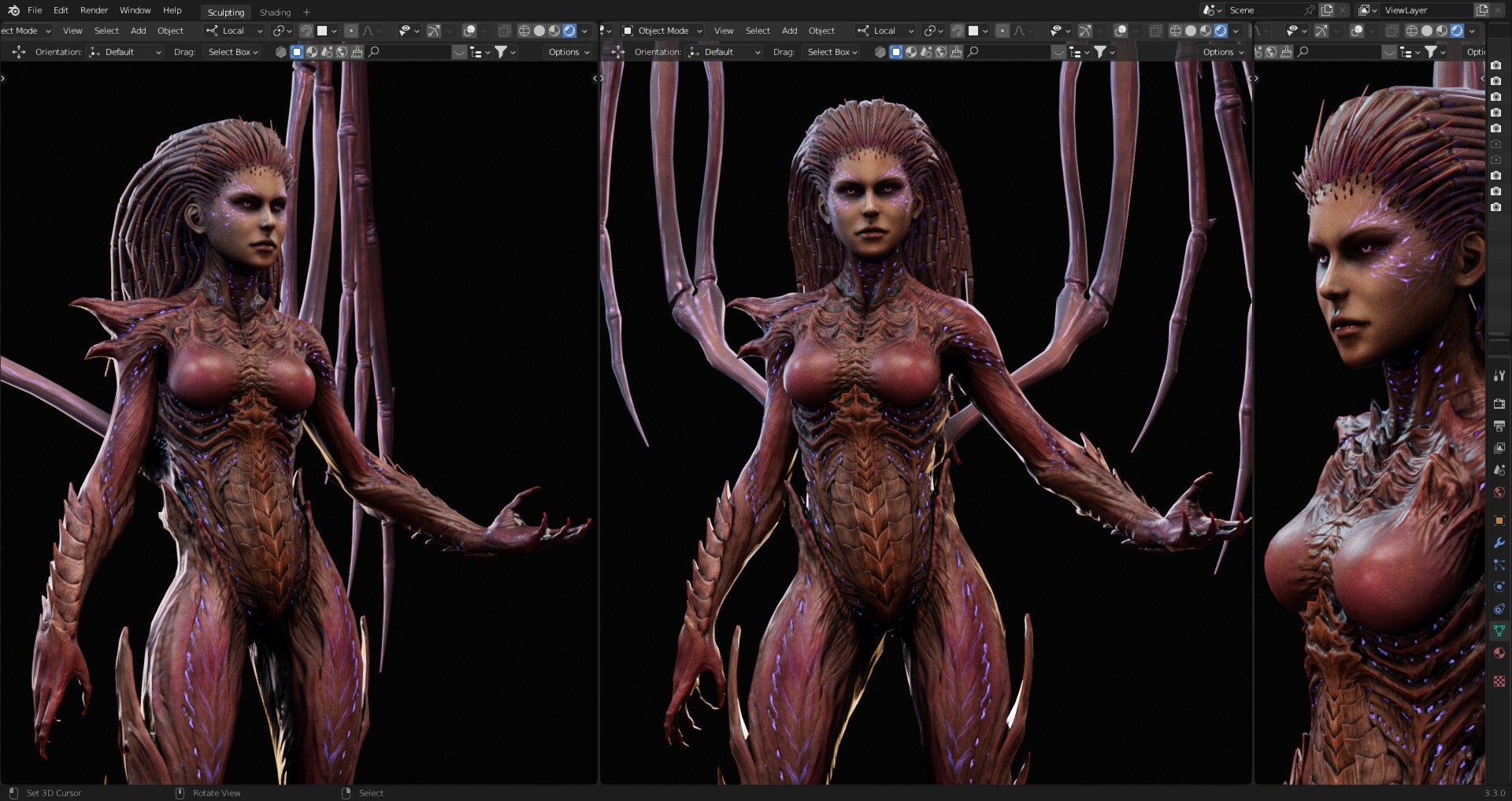Image resolution: width=1512 pixels, height=801 pixels.
Task: Open Object properties tab
Action: [1499, 521]
